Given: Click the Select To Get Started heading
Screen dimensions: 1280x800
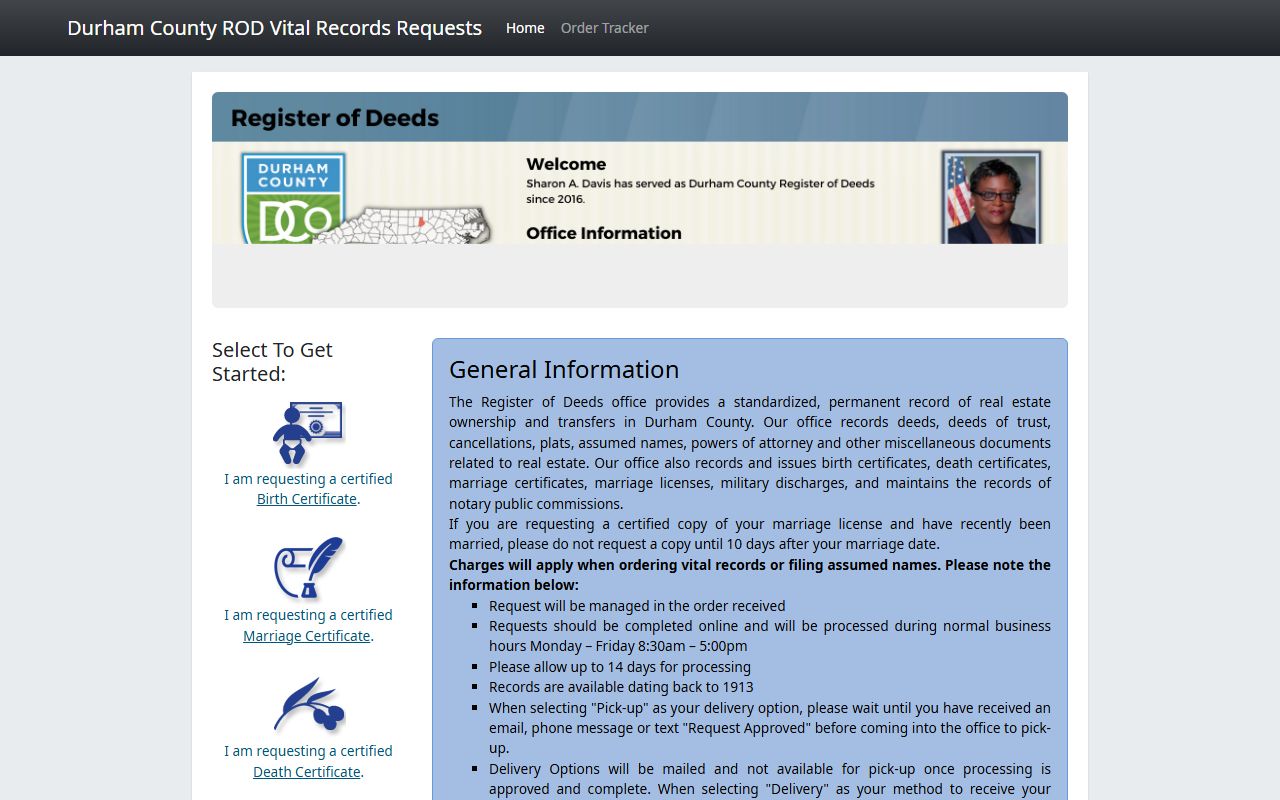Looking at the screenshot, I should point(272,362).
